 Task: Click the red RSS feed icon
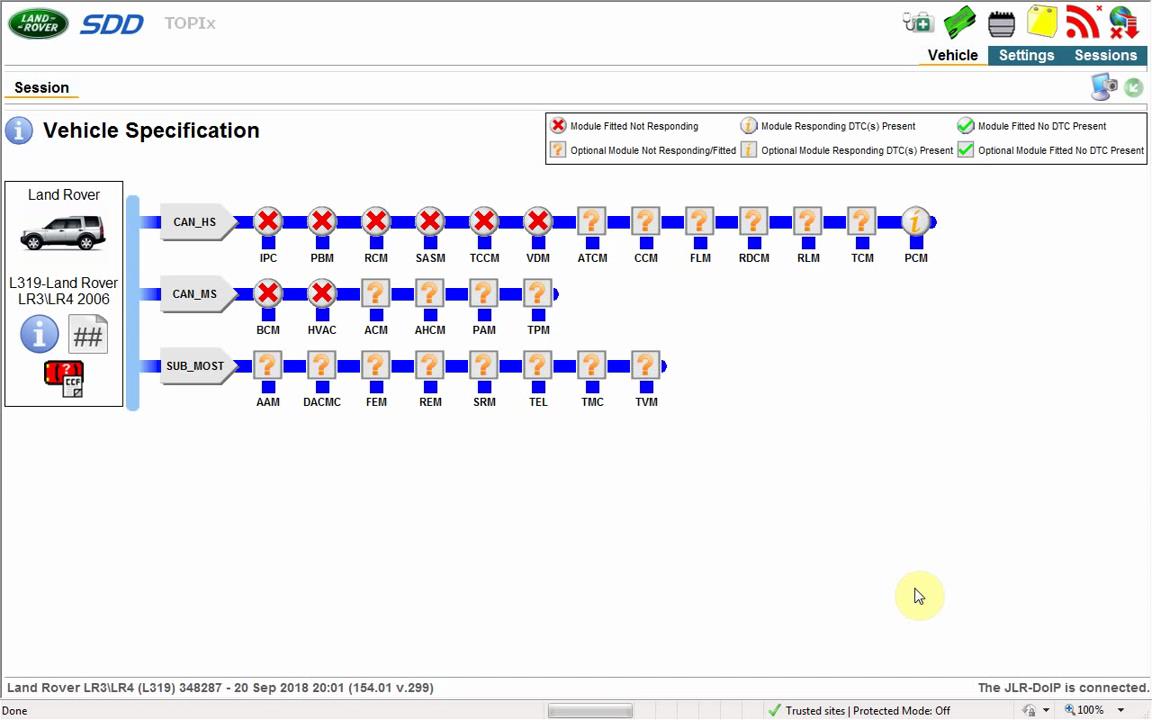1083,21
